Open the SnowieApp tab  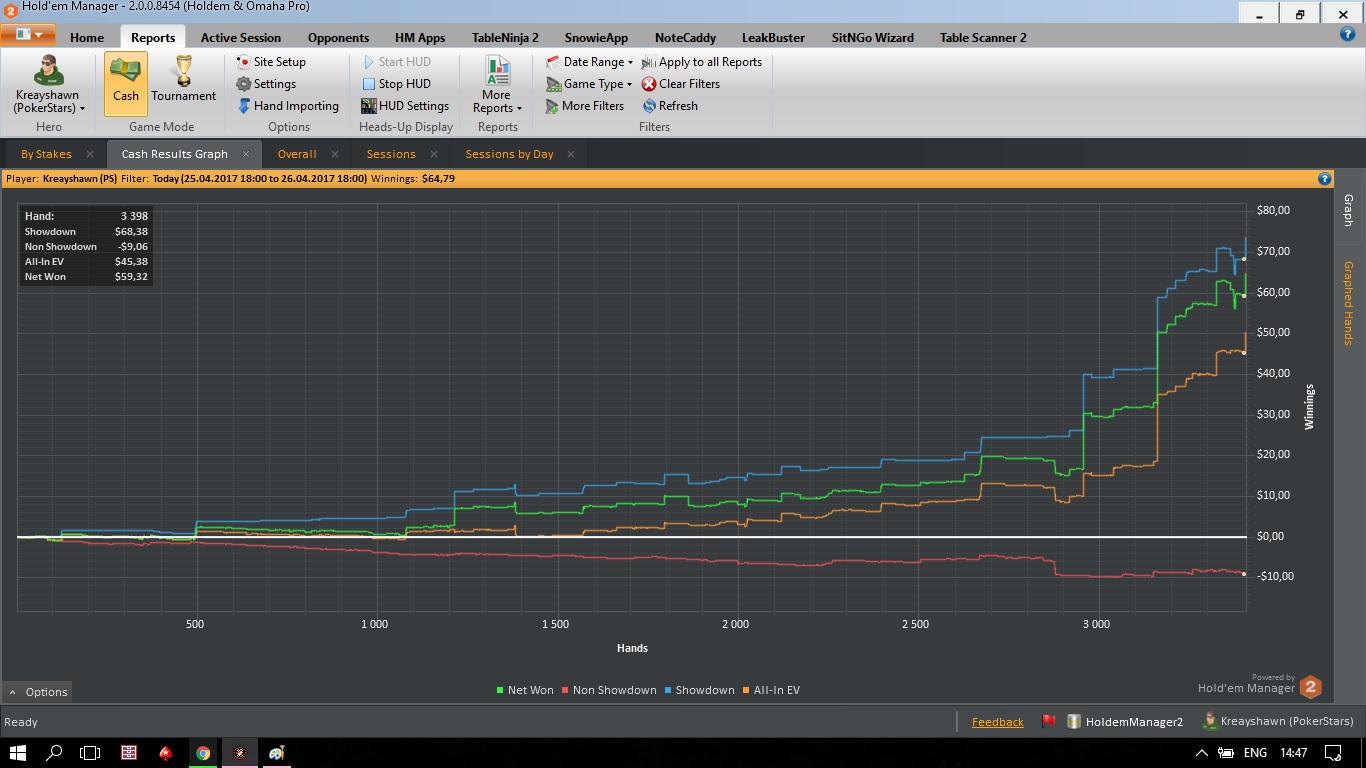coord(596,37)
